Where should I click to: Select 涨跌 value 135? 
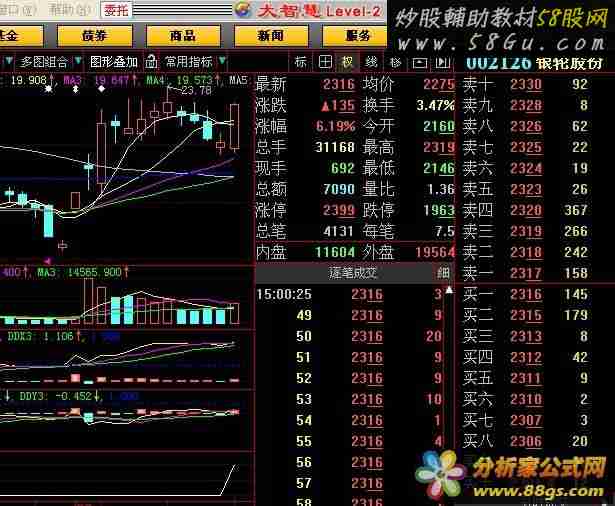pos(338,105)
